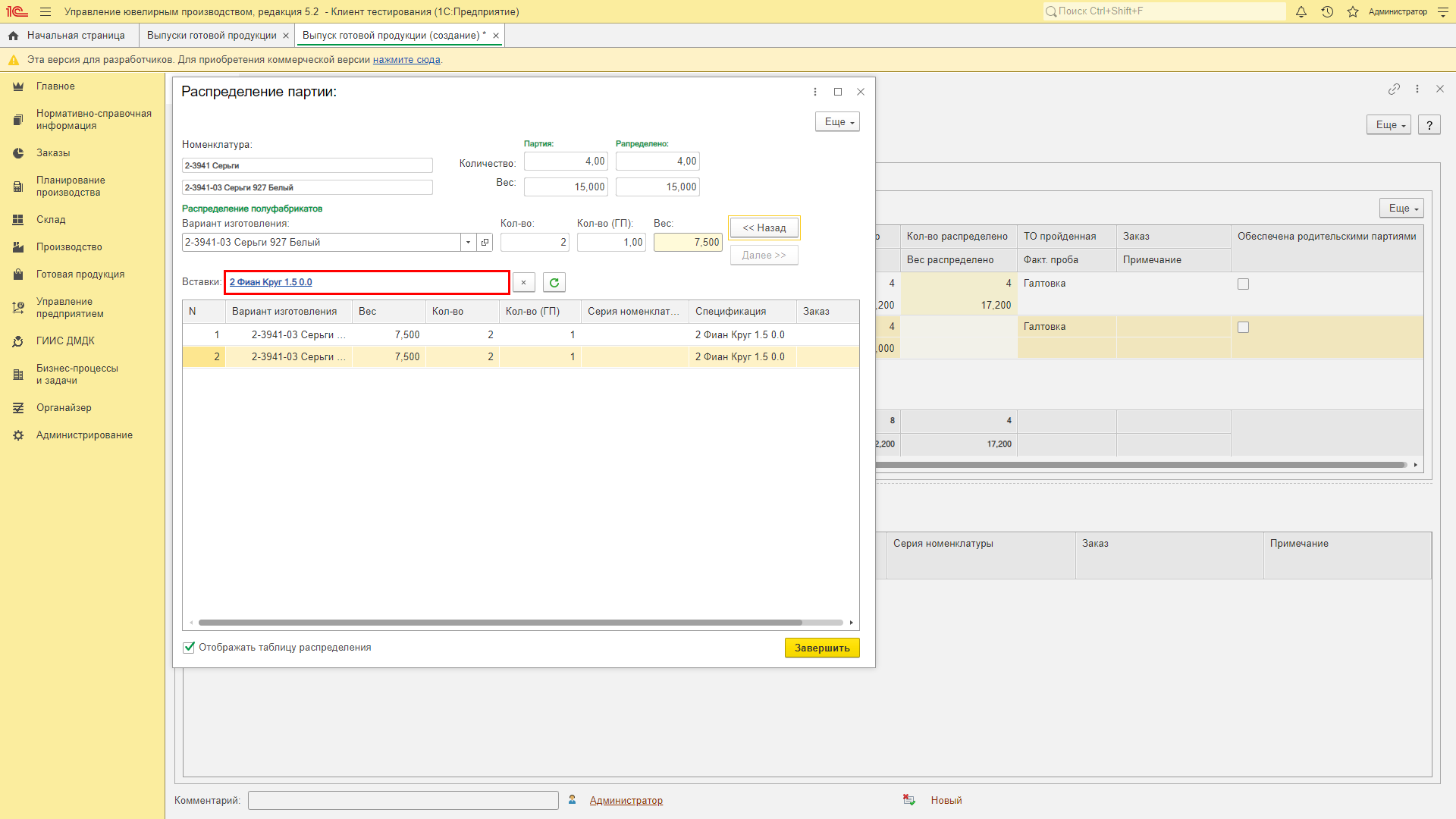
Task: Switch to Выпуски готовой продукции tab
Action: (212, 36)
